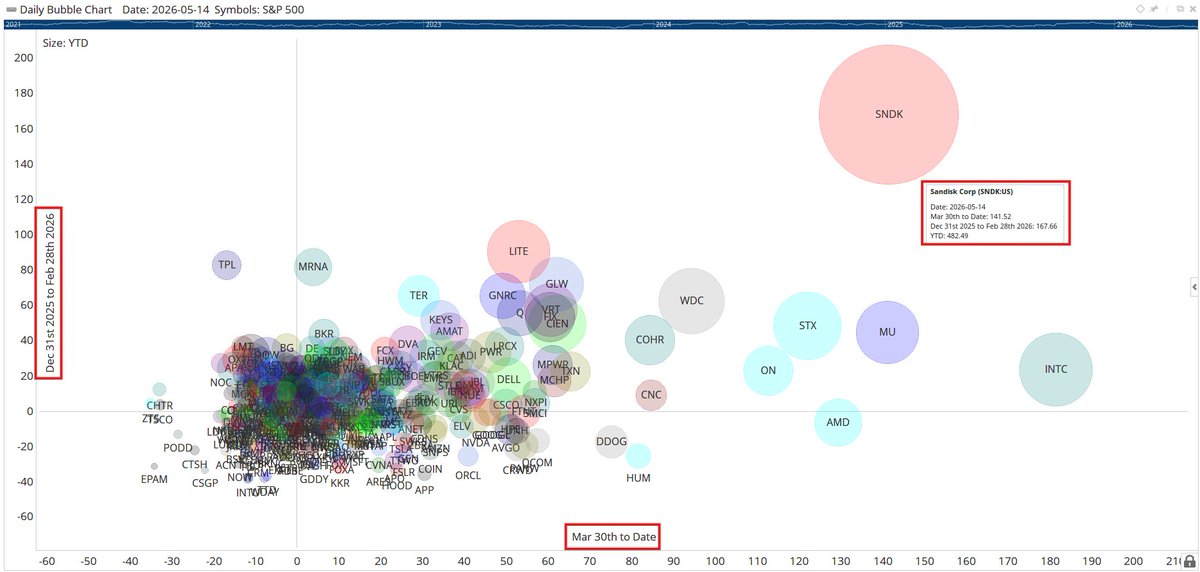
Task: Select the WDC bubble
Action: (x=691, y=300)
